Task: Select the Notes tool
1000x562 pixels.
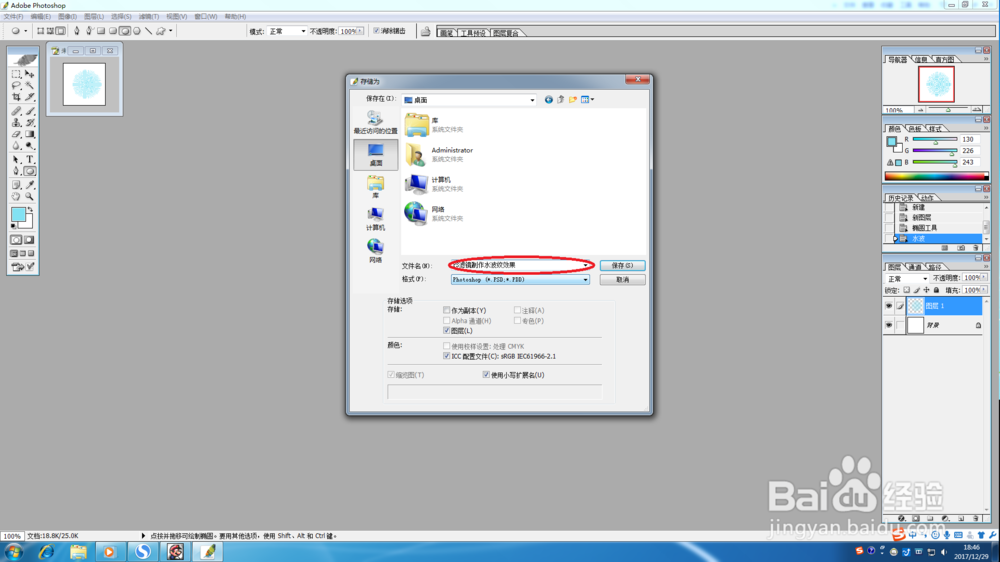Action: 17,185
